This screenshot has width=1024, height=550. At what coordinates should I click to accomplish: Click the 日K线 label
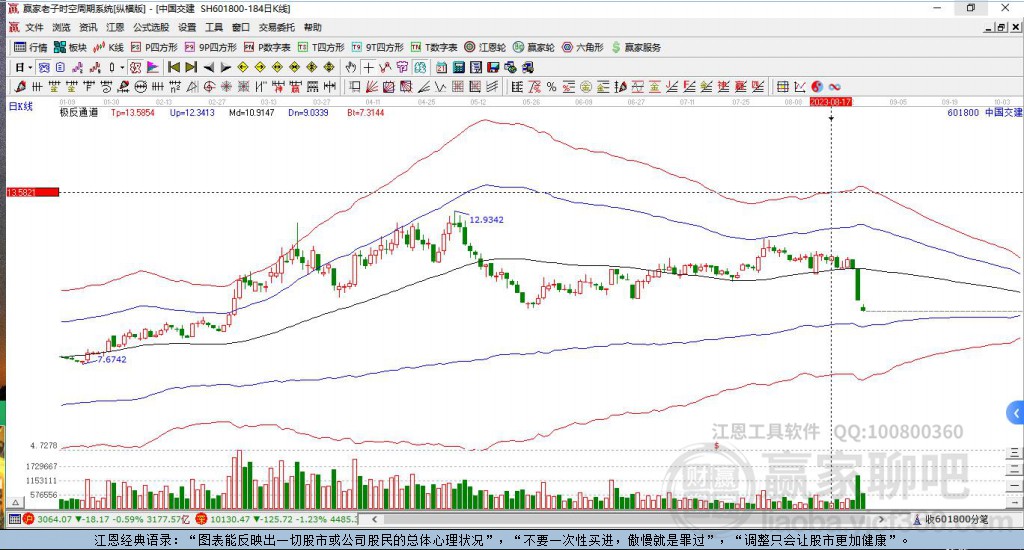pyautogui.click(x=20, y=106)
